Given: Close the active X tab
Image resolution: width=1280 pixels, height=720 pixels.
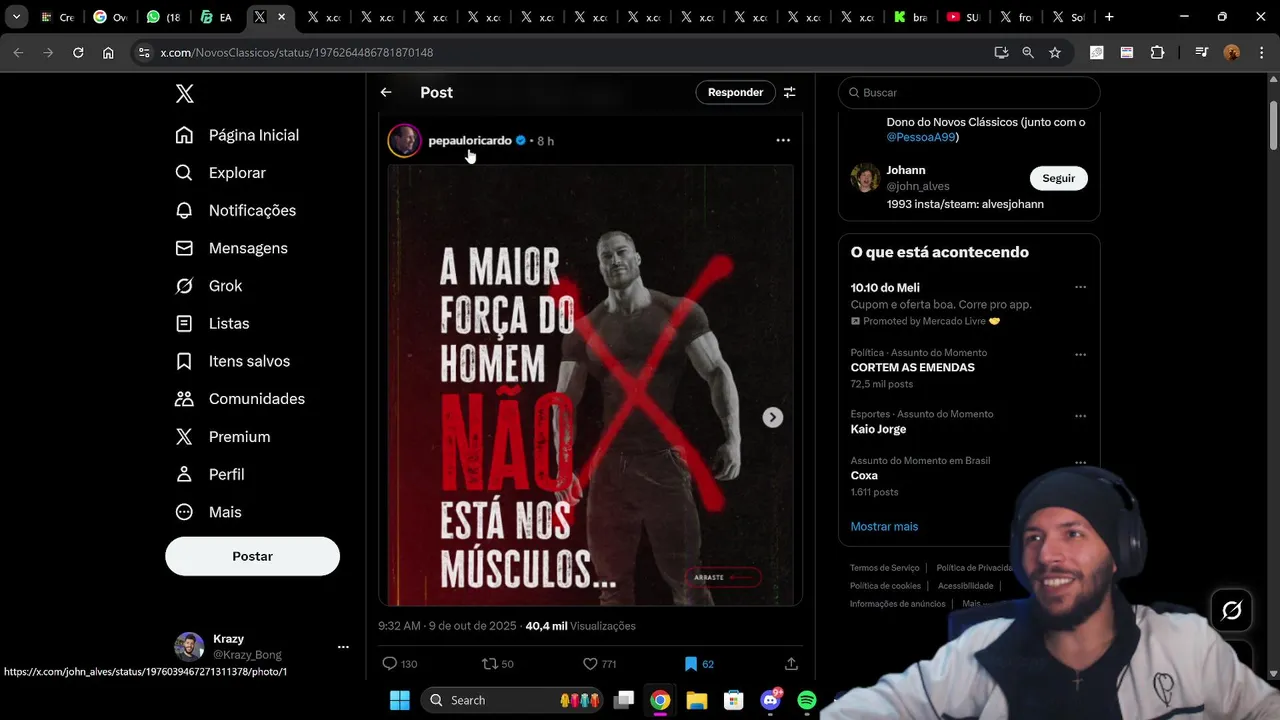Looking at the screenshot, I should 281,17.
